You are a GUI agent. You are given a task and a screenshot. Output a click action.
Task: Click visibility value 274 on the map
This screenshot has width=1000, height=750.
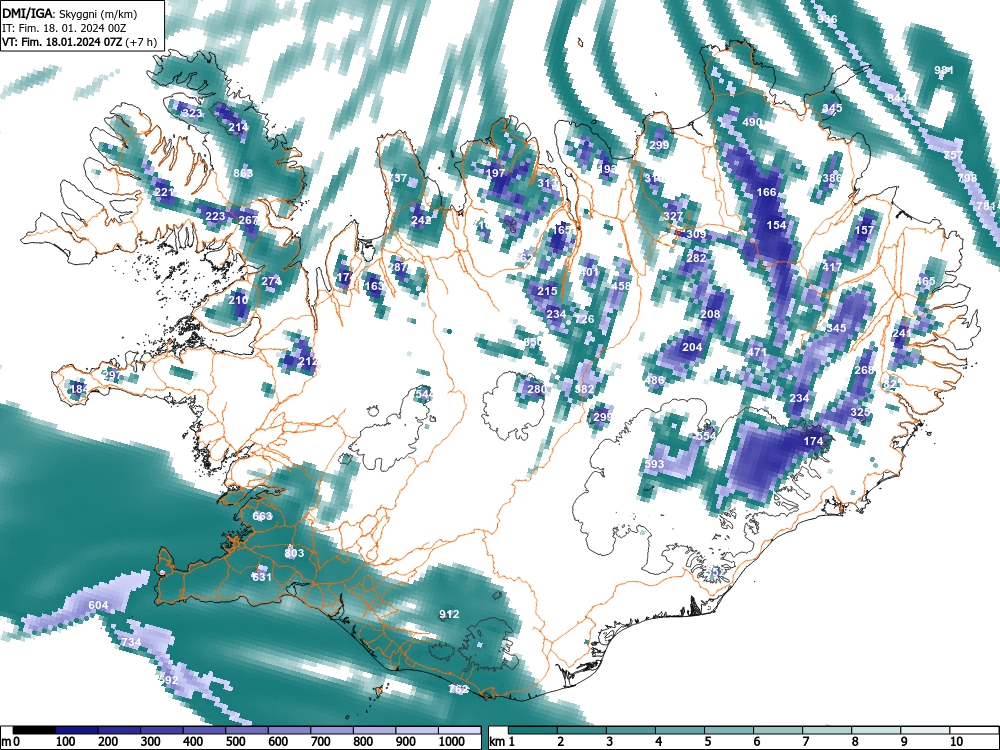(x=271, y=281)
